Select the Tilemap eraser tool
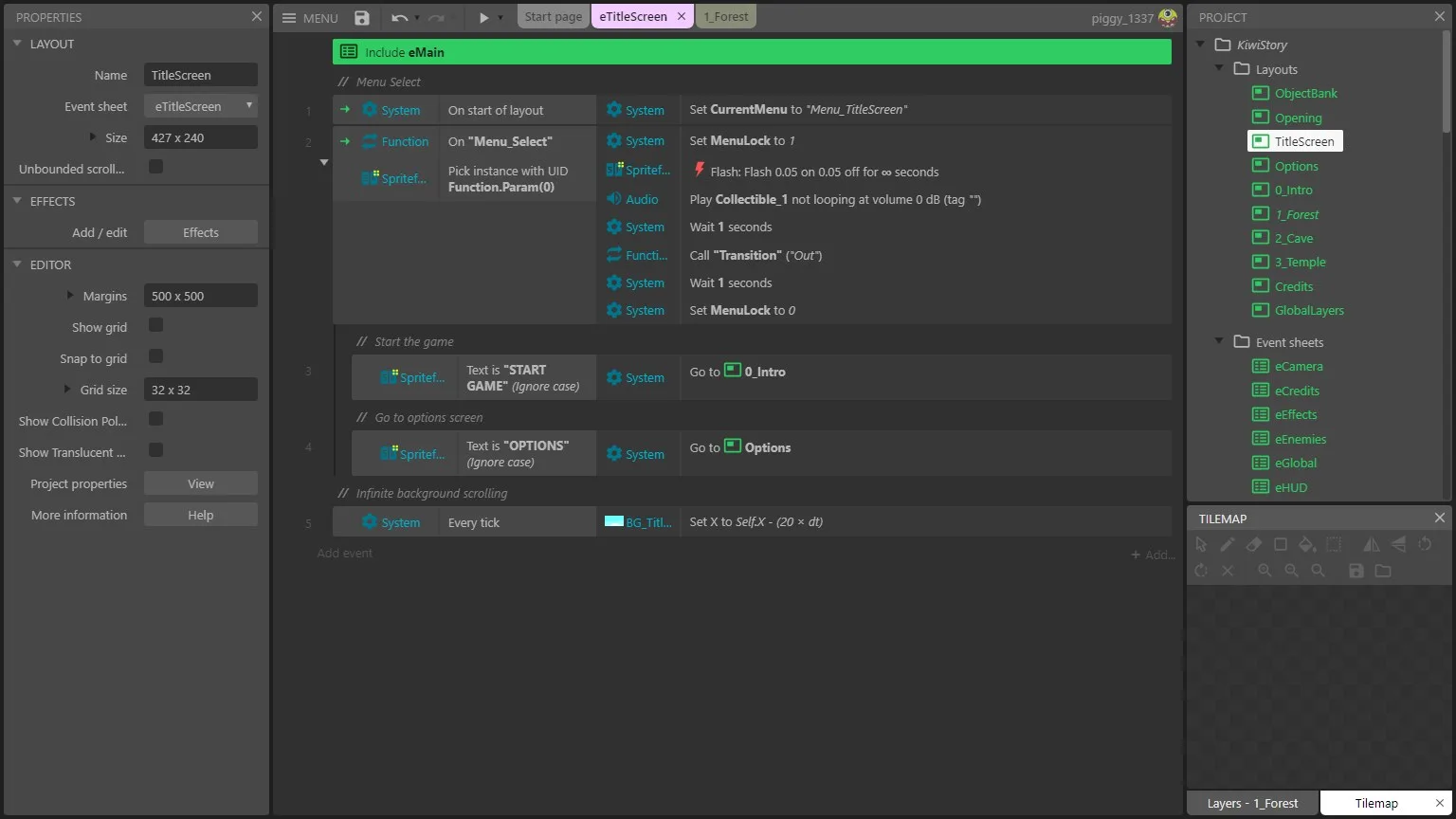Viewport: 1456px width, 819px height. click(1254, 544)
